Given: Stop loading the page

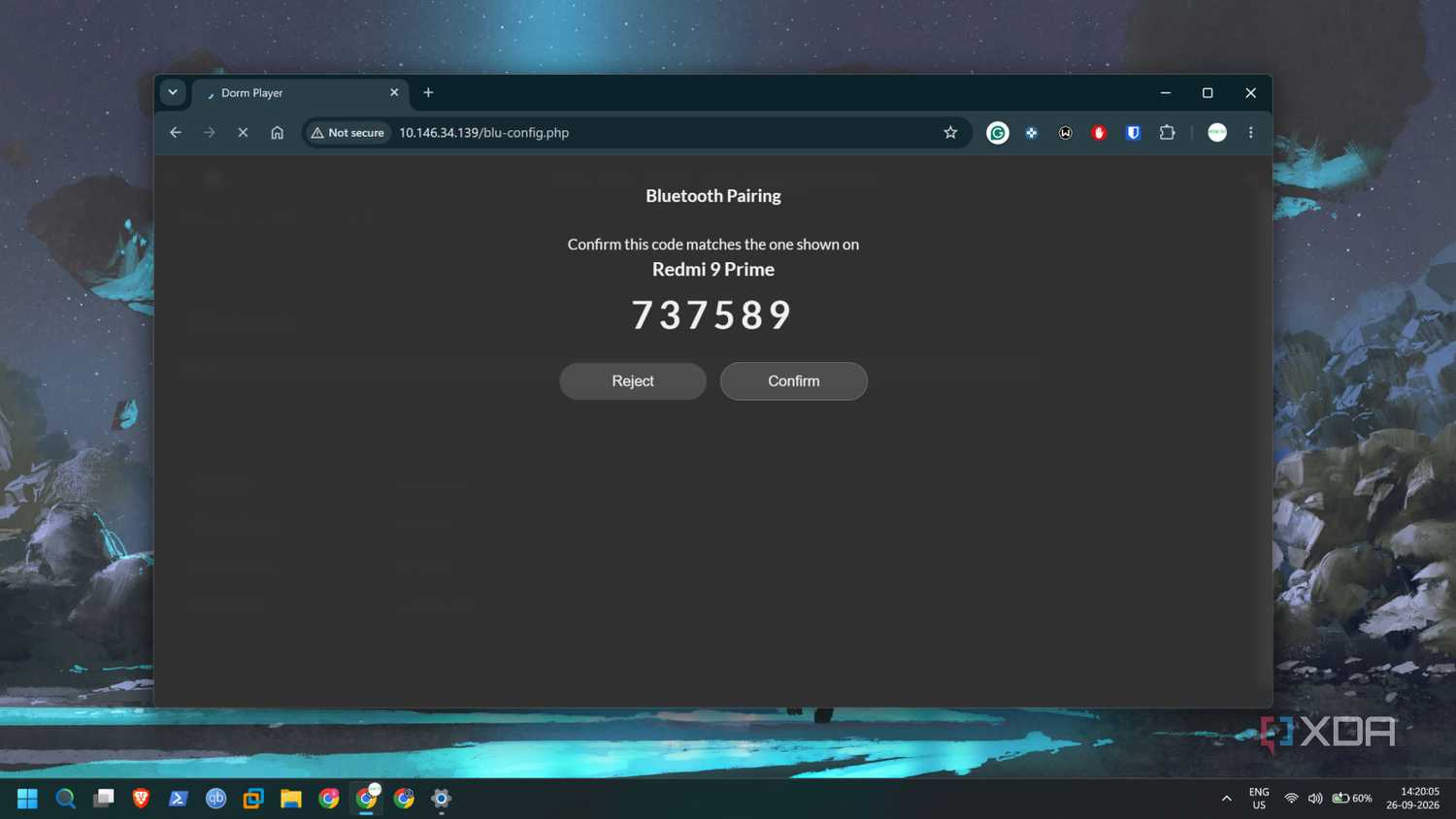Looking at the screenshot, I should pos(243,133).
